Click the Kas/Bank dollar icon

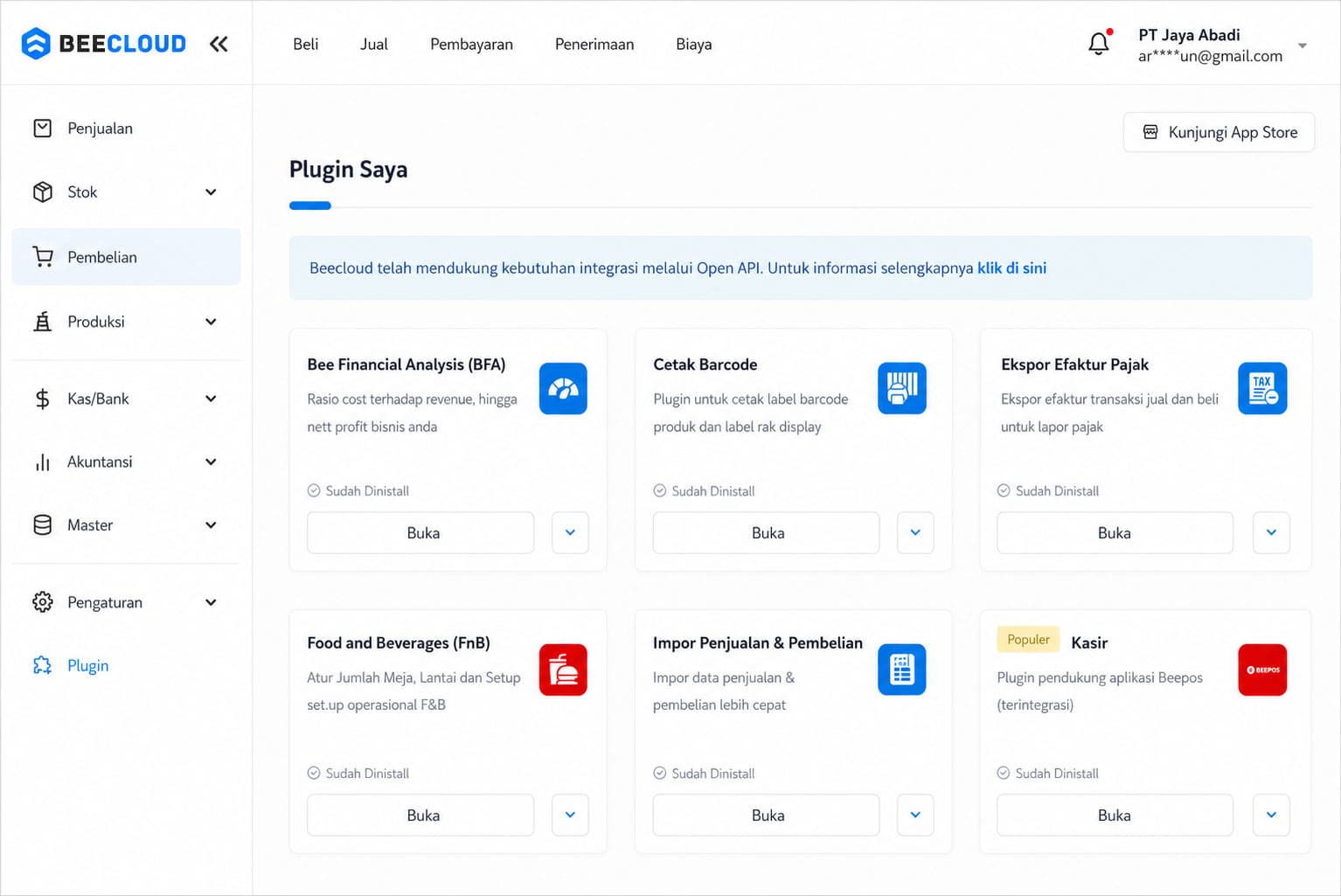pos(42,399)
